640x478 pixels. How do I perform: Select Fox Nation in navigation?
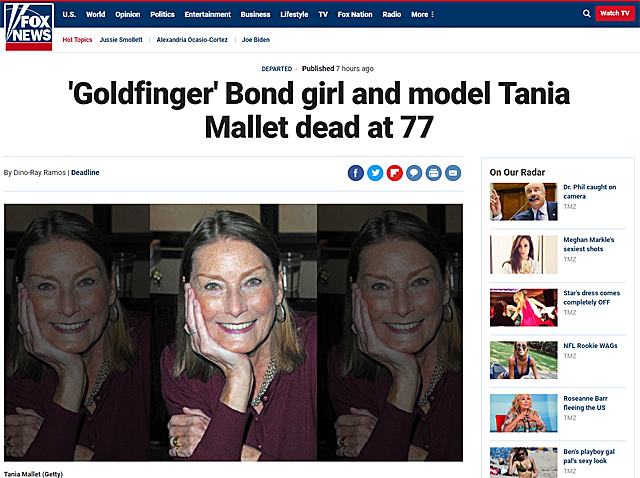tap(355, 14)
